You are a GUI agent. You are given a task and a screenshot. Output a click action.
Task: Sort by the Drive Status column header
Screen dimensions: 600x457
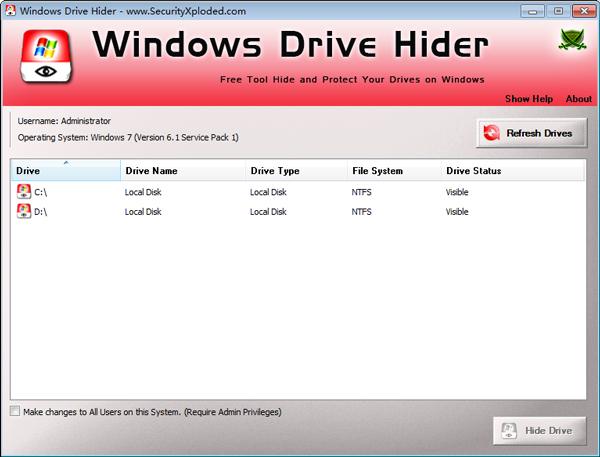[x=513, y=170]
